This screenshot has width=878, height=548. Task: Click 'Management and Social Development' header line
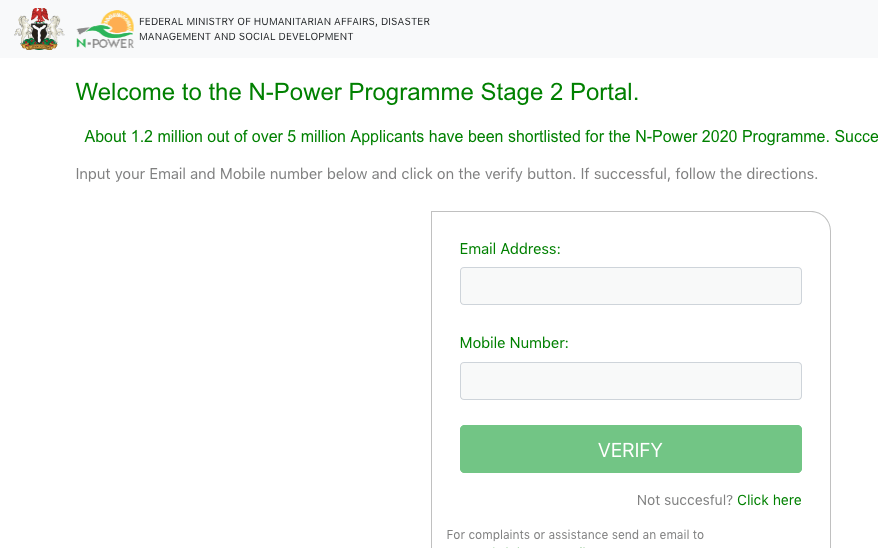click(246, 36)
